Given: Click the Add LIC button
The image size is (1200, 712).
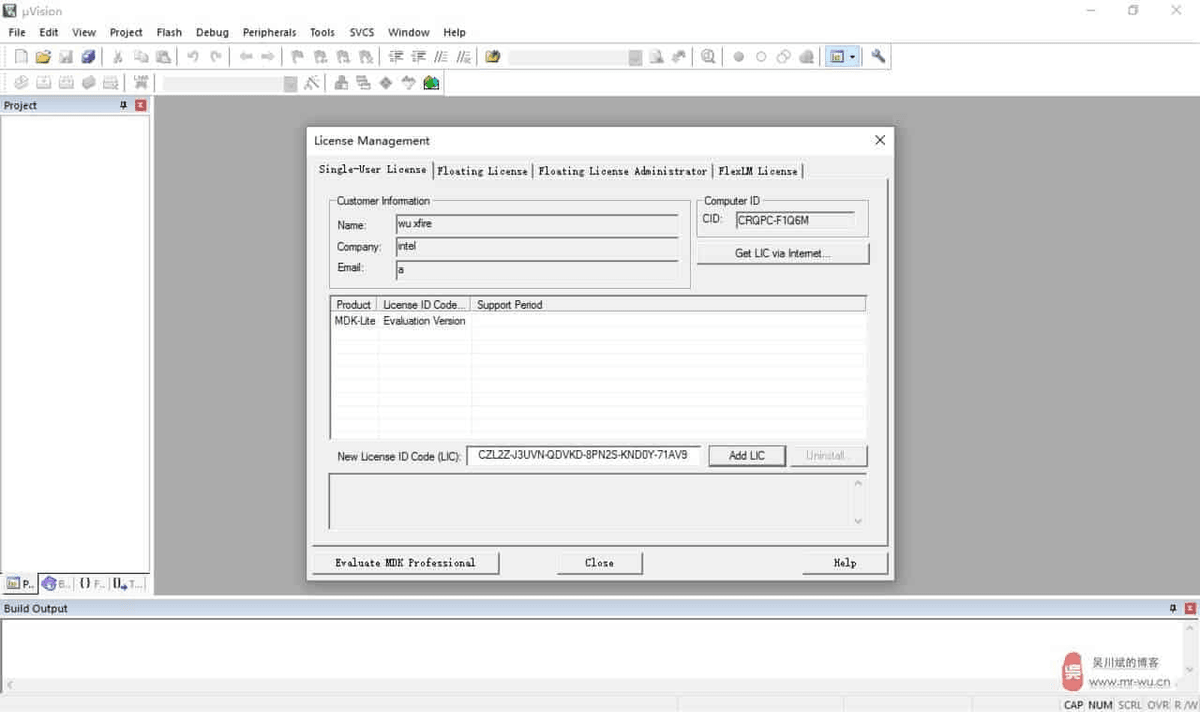Looking at the screenshot, I should 746,456.
